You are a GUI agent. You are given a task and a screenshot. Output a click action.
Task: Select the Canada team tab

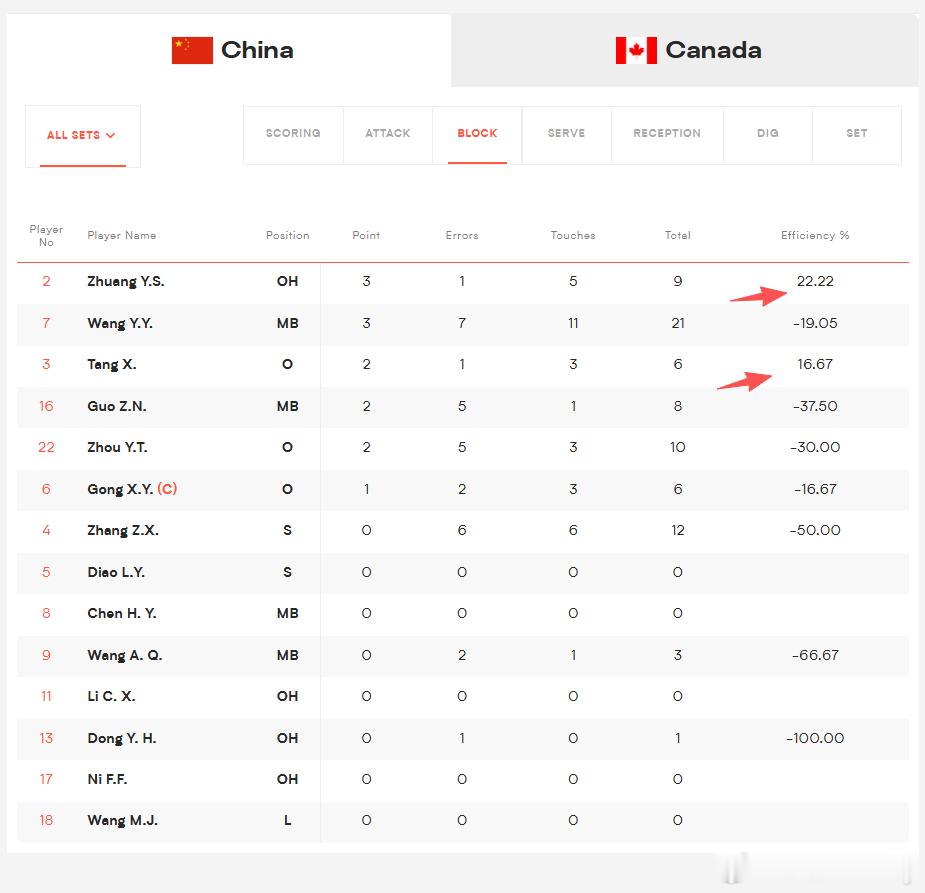[x=685, y=51]
